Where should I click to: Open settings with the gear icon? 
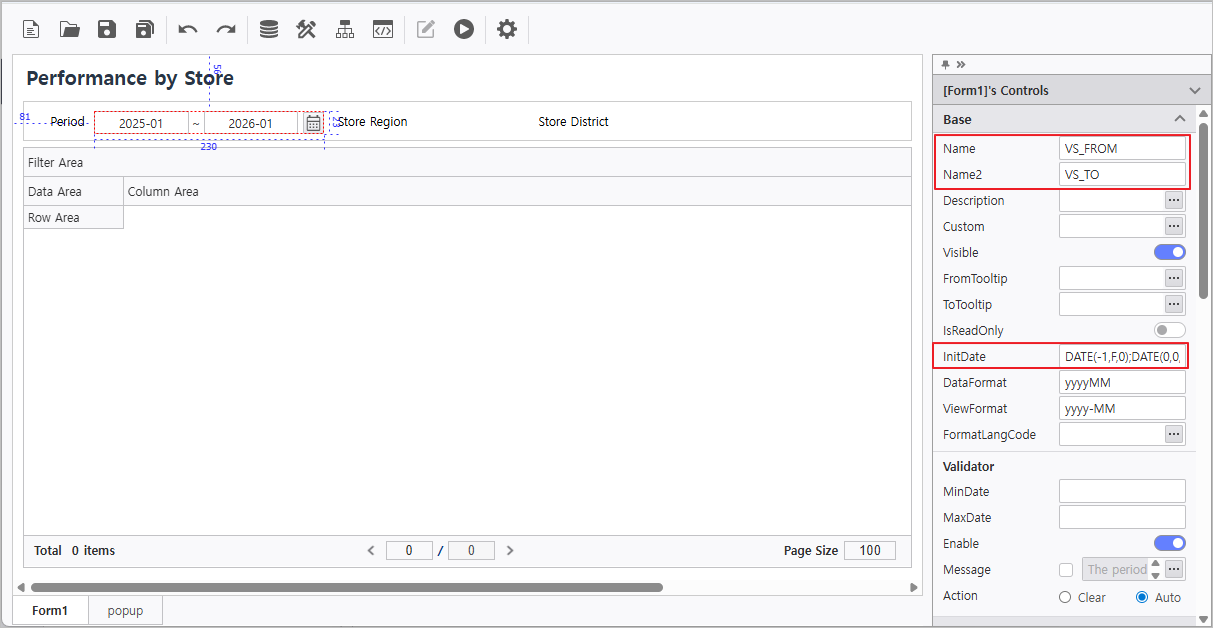click(x=507, y=29)
